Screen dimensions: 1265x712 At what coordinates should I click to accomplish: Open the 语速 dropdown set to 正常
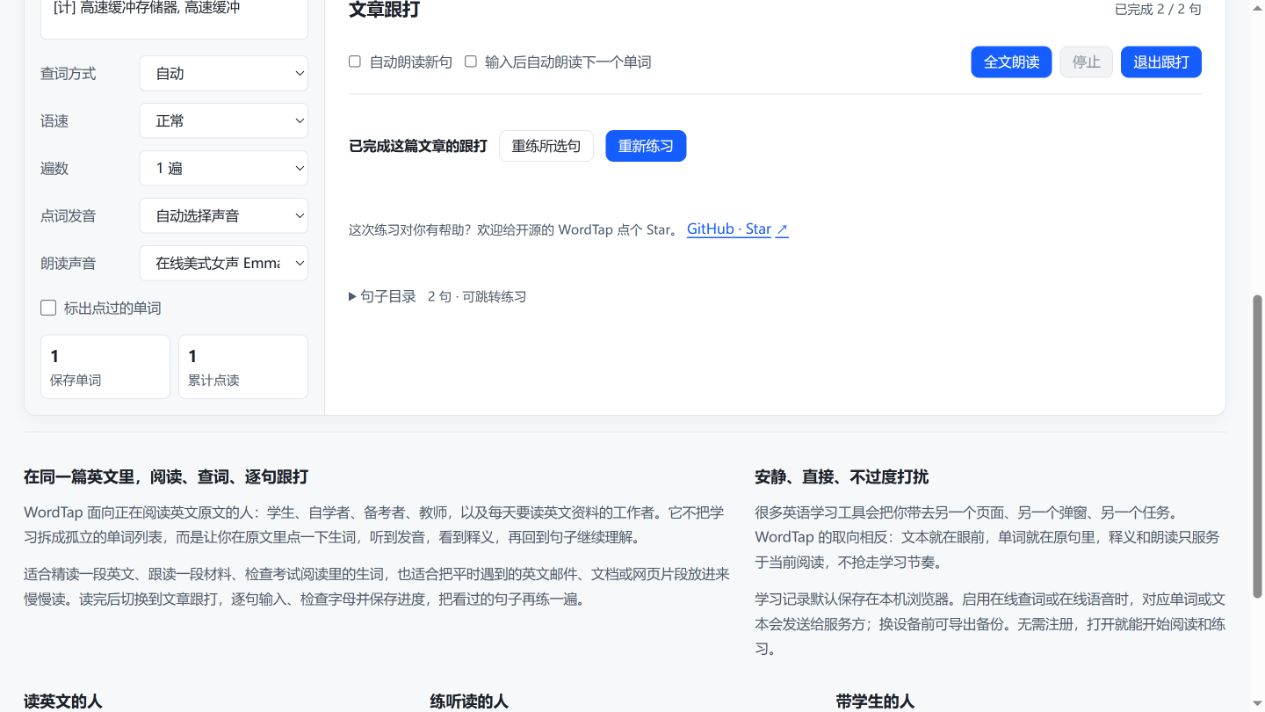click(x=224, y=121)
